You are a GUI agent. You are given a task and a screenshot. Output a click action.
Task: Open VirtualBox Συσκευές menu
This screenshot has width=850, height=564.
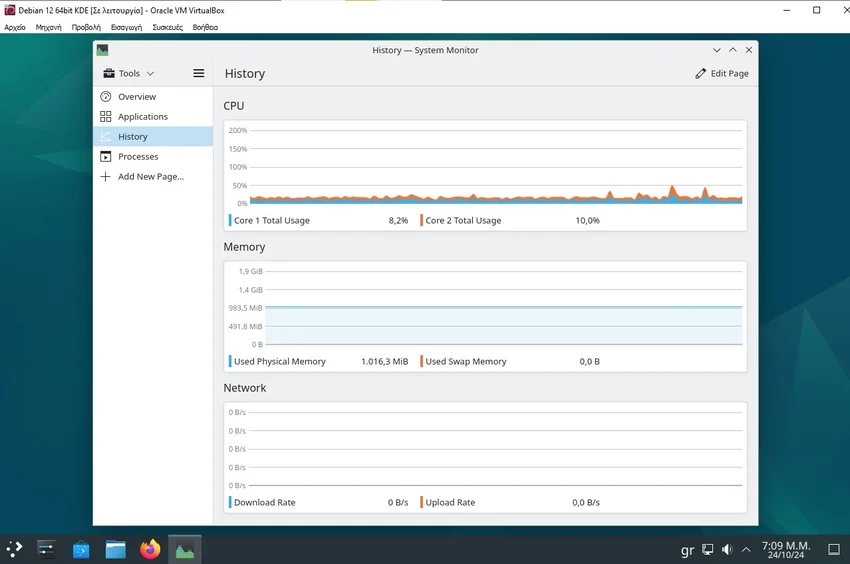(167, 27)
